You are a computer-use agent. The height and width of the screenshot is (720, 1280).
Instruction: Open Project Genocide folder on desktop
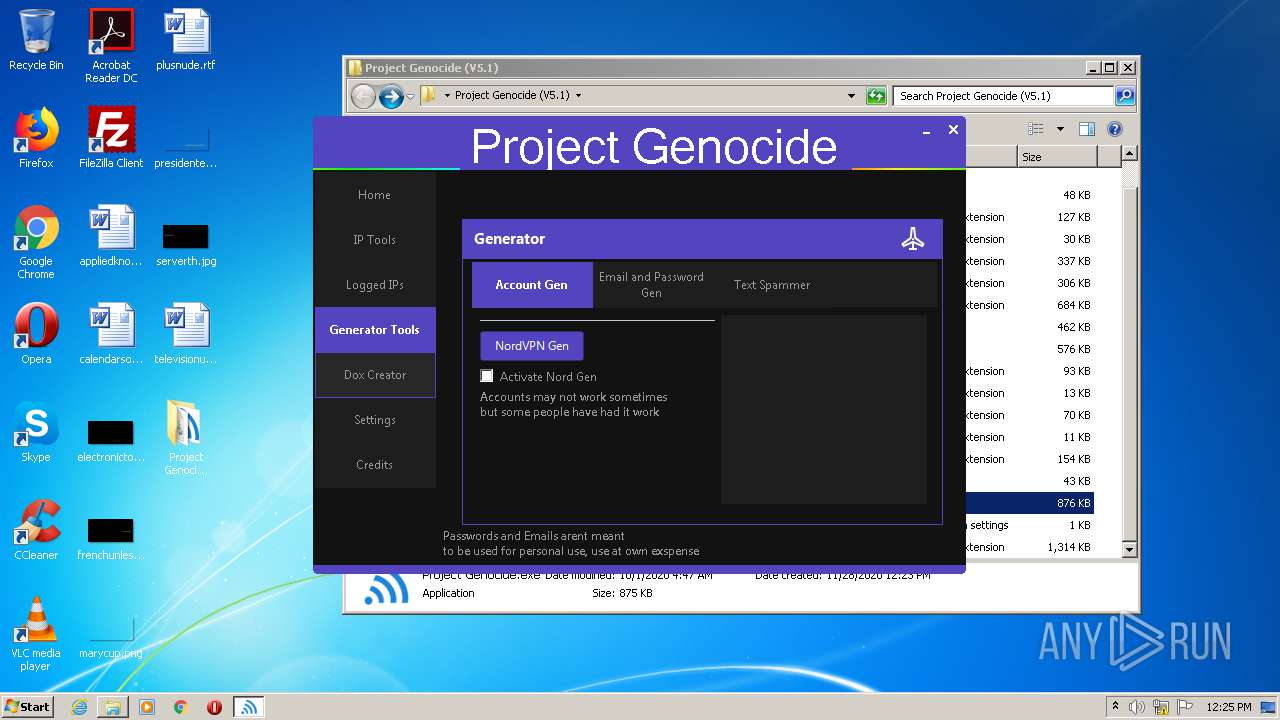pos(186,438)
